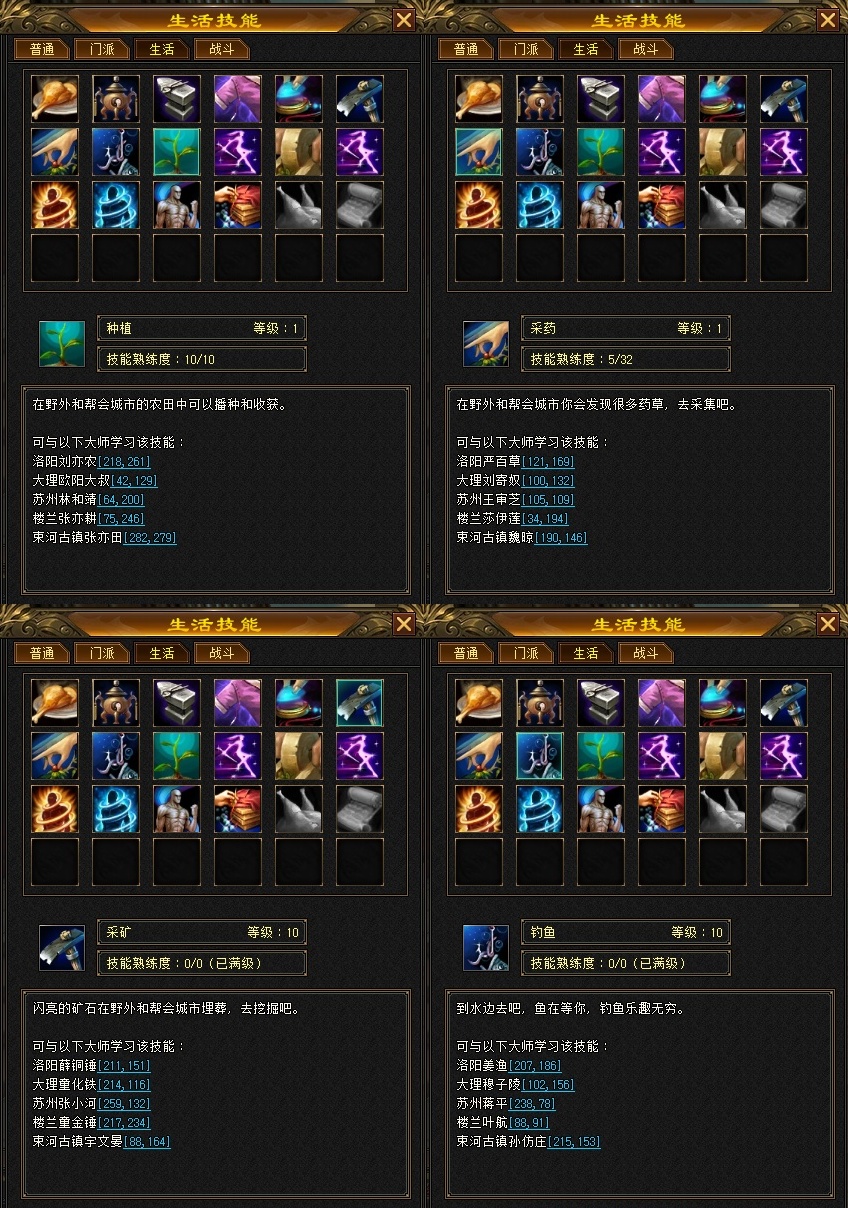Switch to the 普通 tab in the 采矿 panel
The image size is (848, 1208).
(42, 653)
